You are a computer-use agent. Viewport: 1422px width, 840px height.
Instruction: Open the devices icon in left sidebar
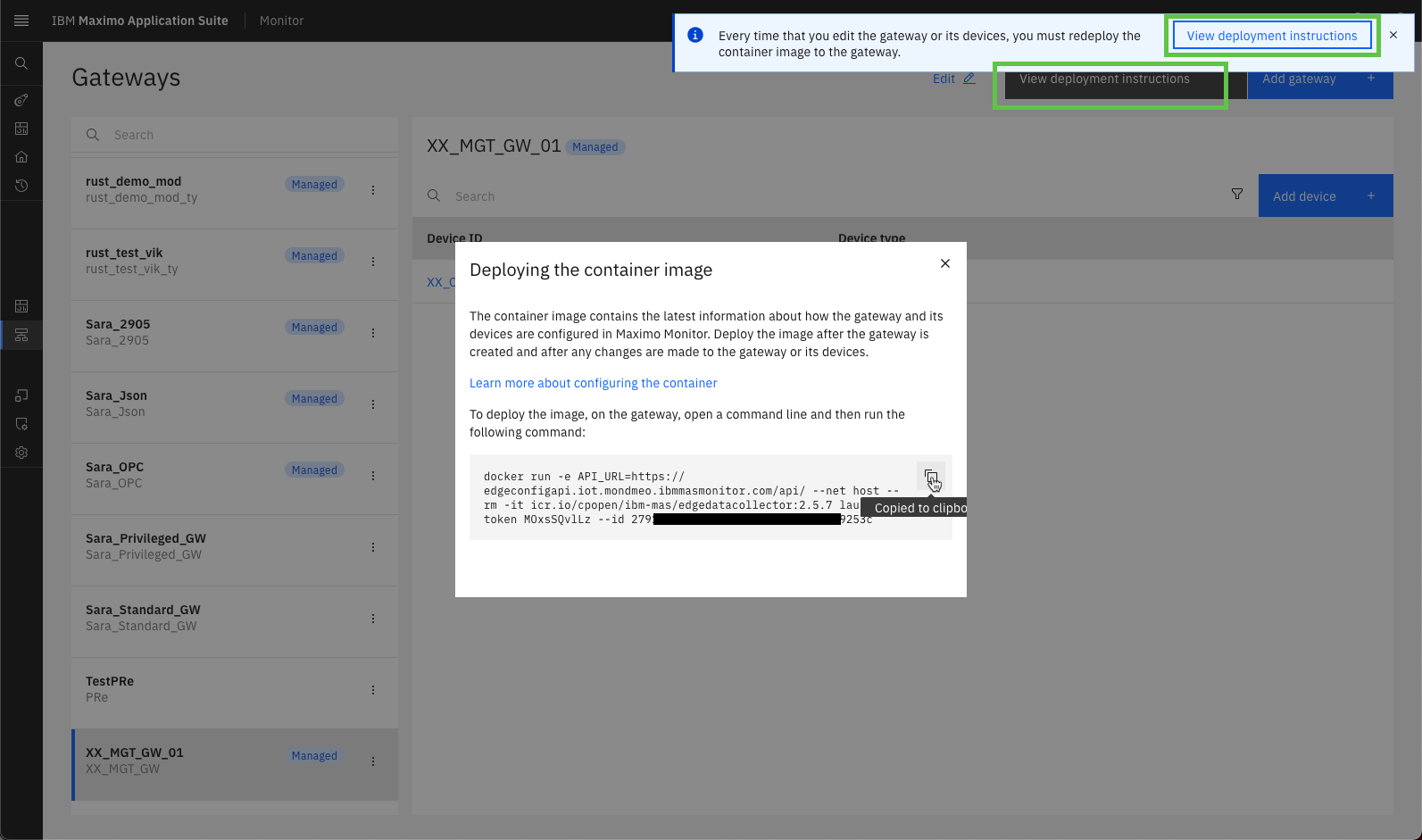[21, 395]
